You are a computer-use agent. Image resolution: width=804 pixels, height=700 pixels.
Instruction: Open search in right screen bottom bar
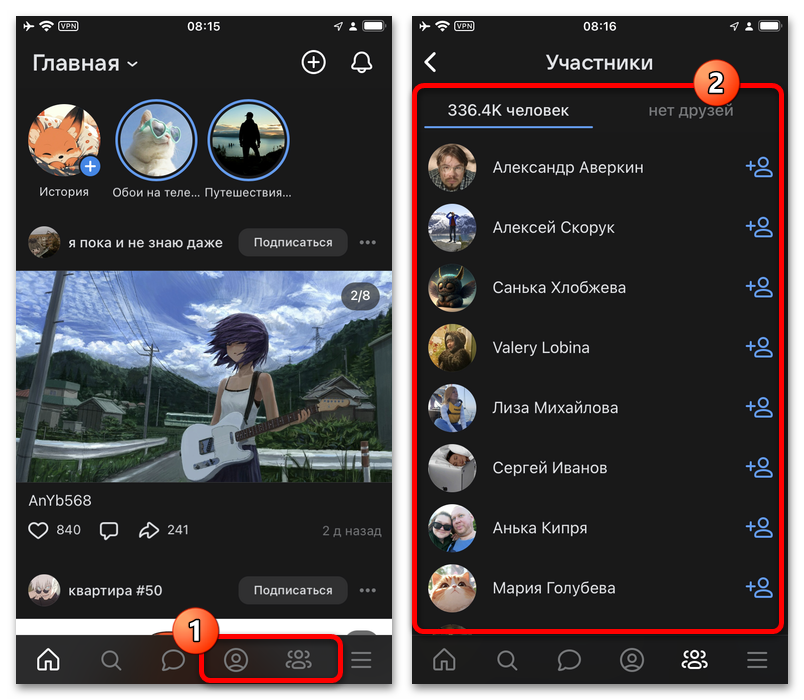(x=507, y=660)
